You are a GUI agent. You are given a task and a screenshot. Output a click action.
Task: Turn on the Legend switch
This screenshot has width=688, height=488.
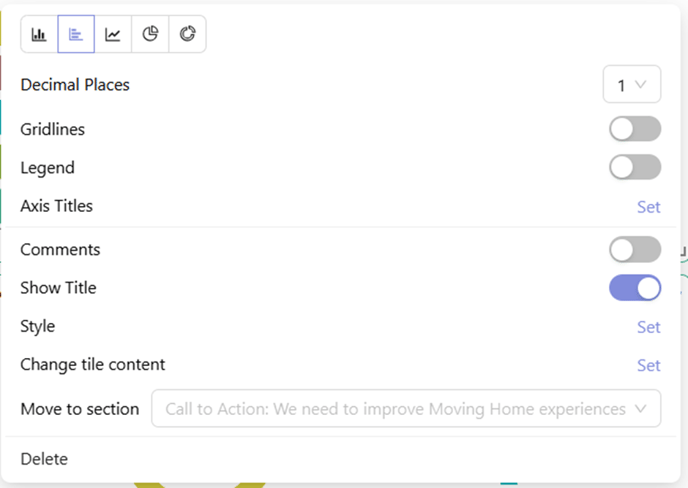pyautogui.click(x=635, y=167)
